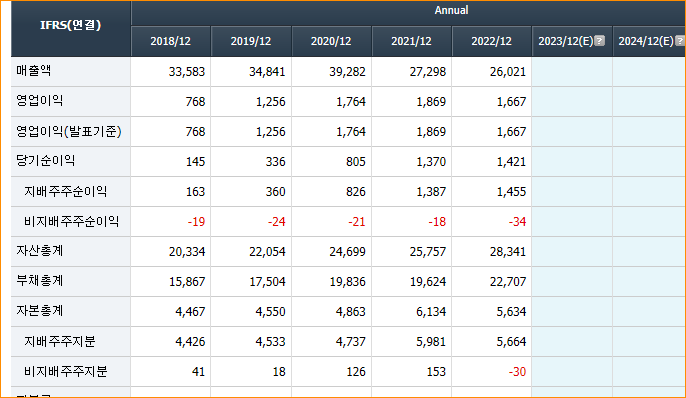This screenshot has width=686, height=398.
Task: Click the 2021/12 column header
Action: point(411,41)
